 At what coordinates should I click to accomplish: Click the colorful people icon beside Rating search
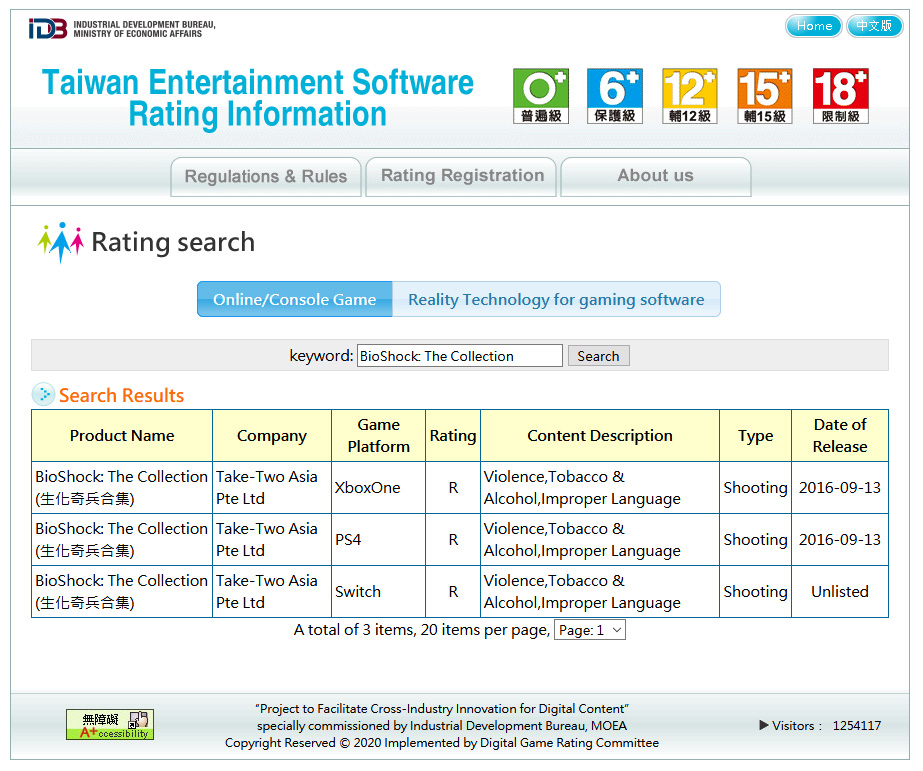[60, 242]
